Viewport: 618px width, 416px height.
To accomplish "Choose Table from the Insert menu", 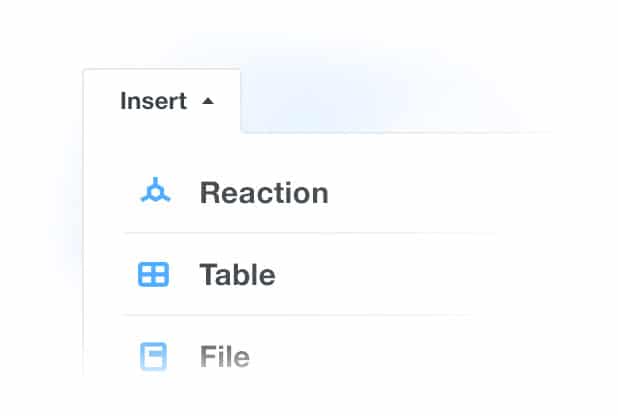I will point(237,274).
